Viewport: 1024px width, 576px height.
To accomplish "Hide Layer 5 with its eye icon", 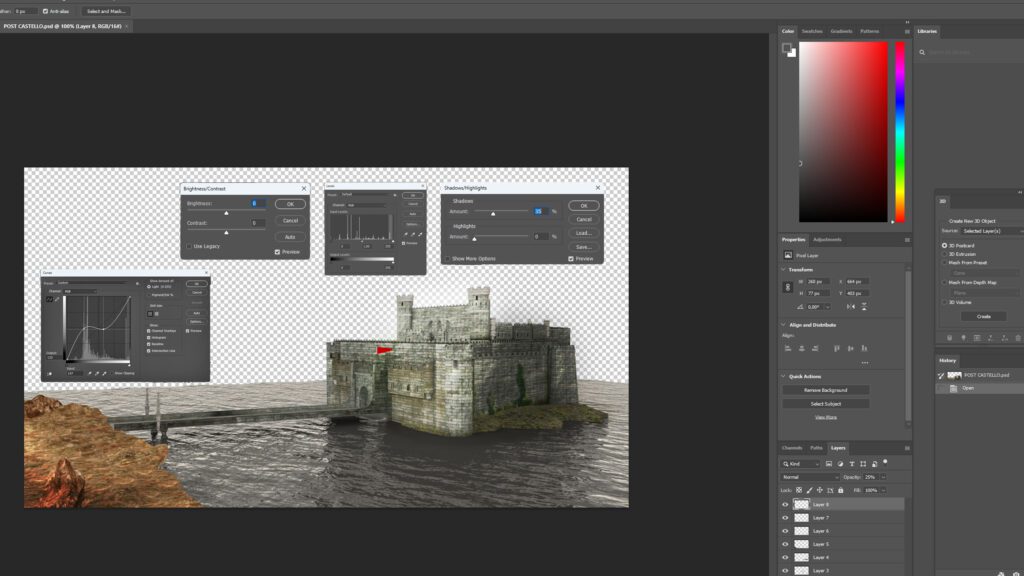I will (785, 544).
